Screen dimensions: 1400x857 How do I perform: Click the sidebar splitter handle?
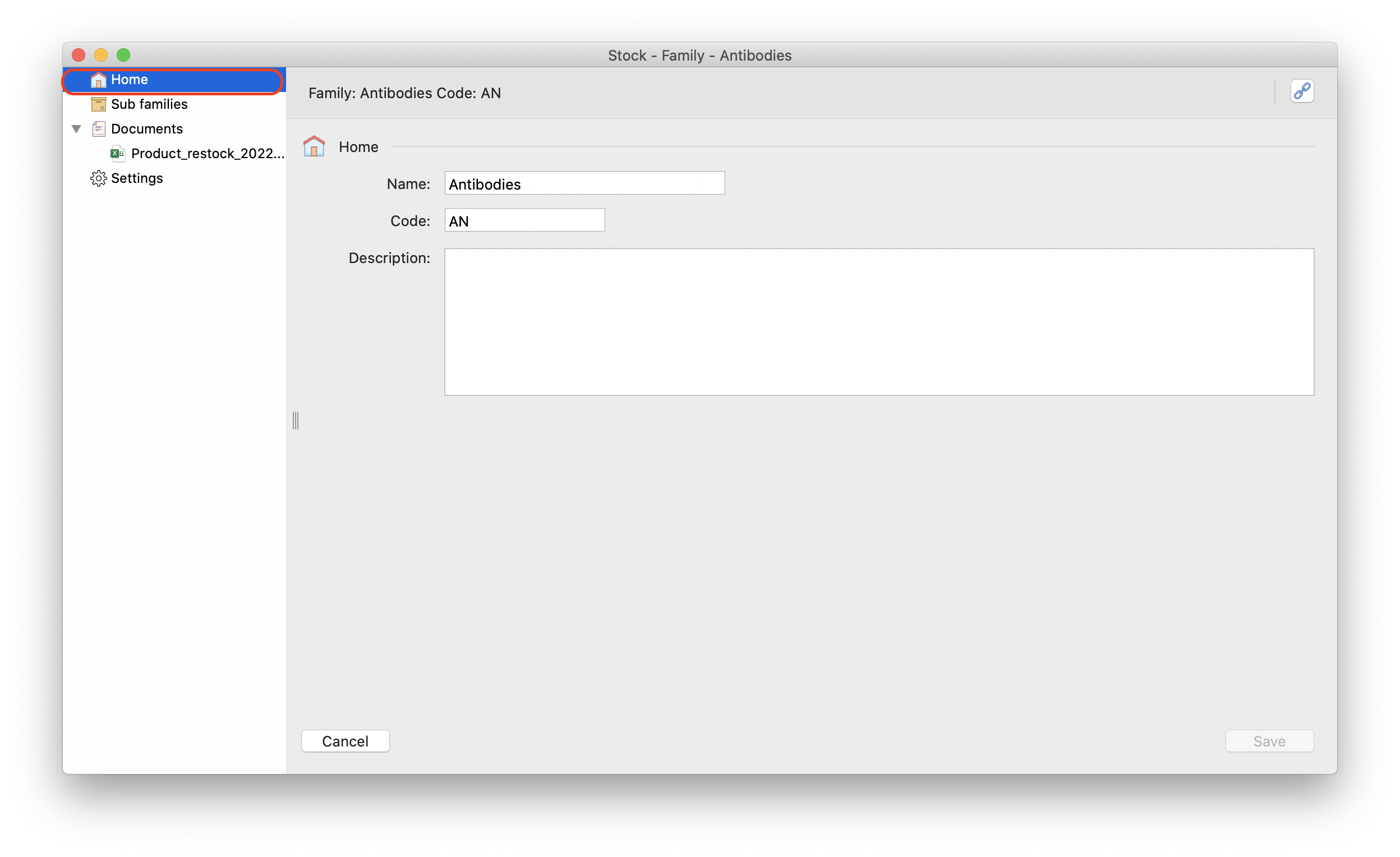(296, 421)
